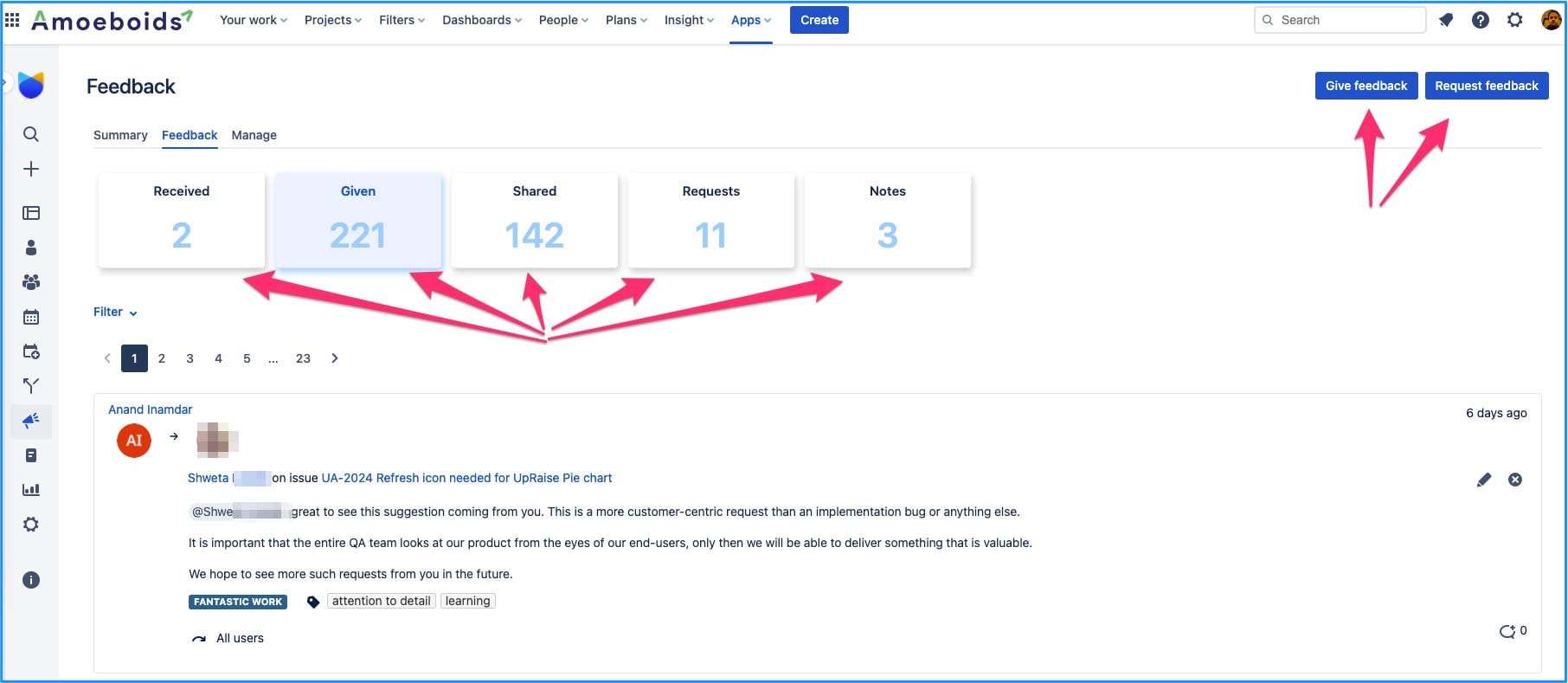This screenshot has width=1568, height=683.
Task: Switch to the Summary tab
Action: [x=120, y=135]
